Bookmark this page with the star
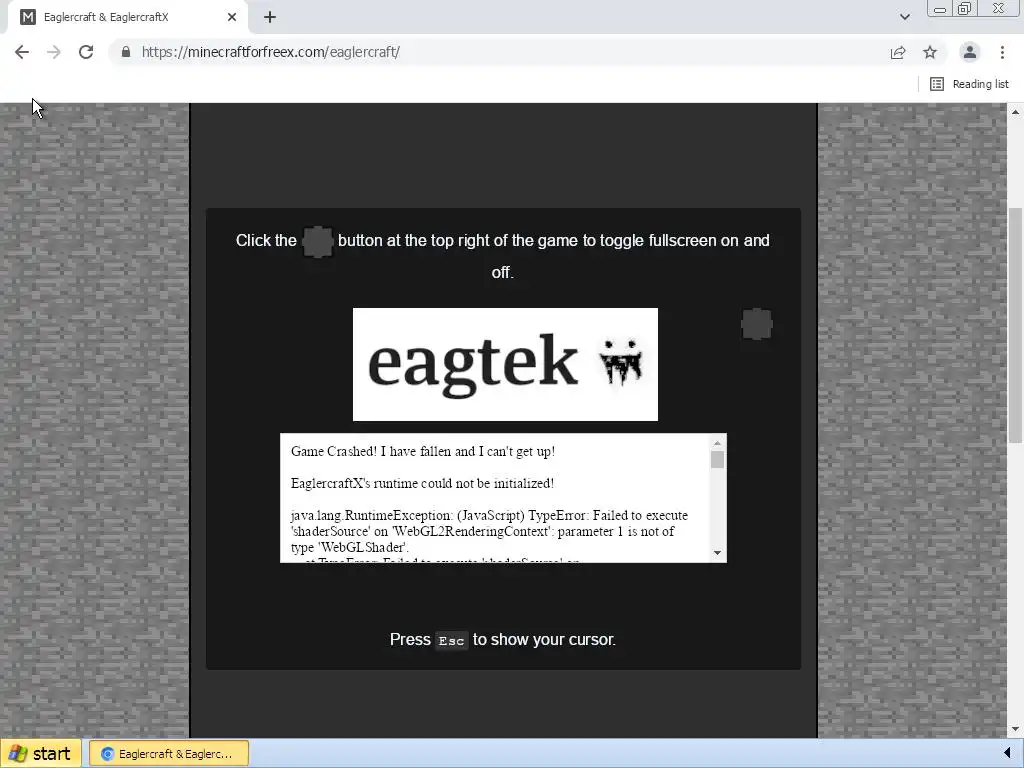This screenshot has width=1024, height=768. pyautogui.click(x=930, y=52)
